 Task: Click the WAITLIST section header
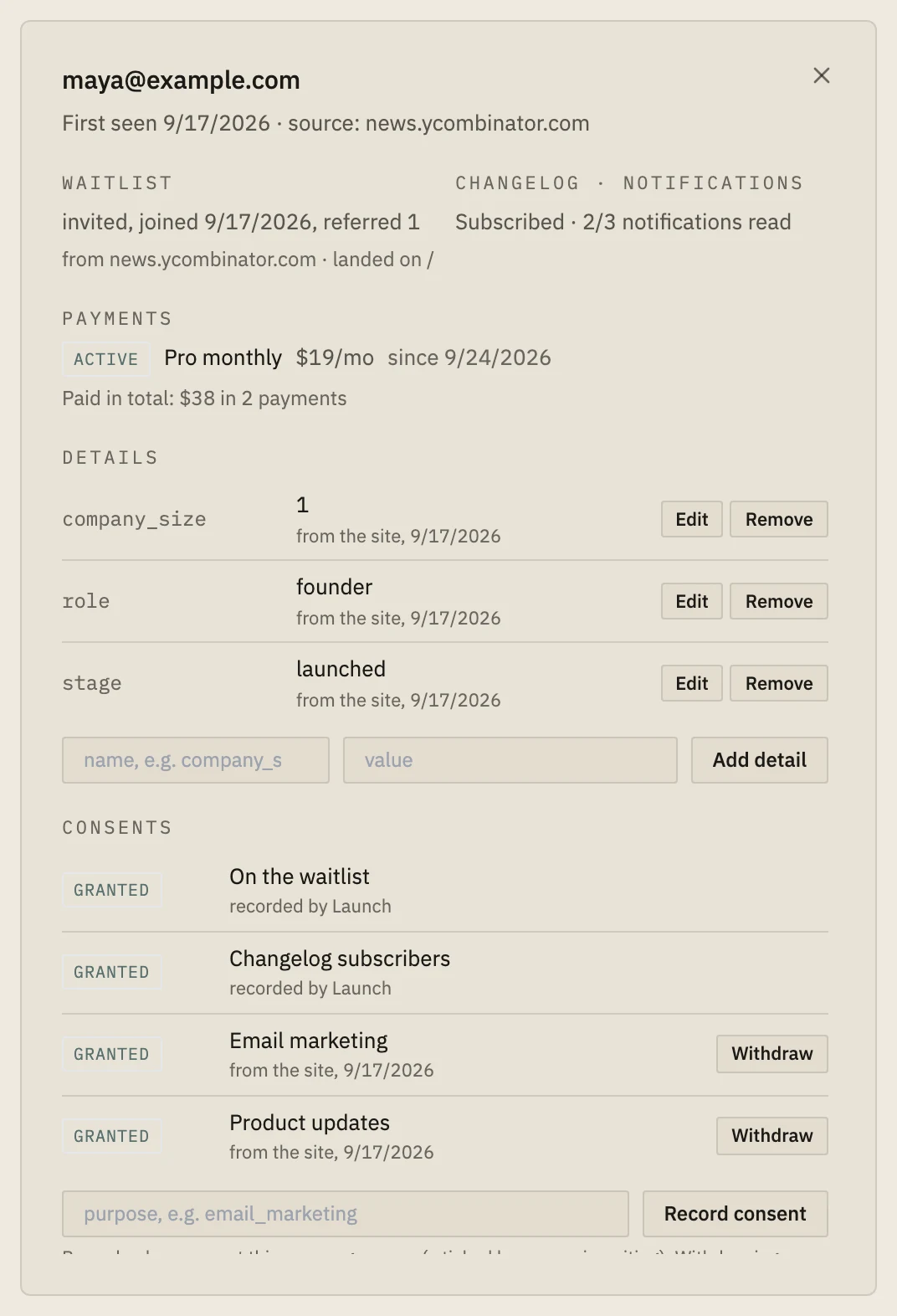click(x=117, y=183)
